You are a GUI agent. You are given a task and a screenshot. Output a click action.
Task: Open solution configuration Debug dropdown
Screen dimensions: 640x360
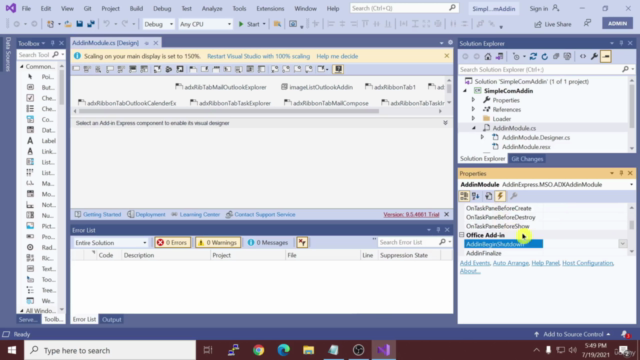[158, 24]
